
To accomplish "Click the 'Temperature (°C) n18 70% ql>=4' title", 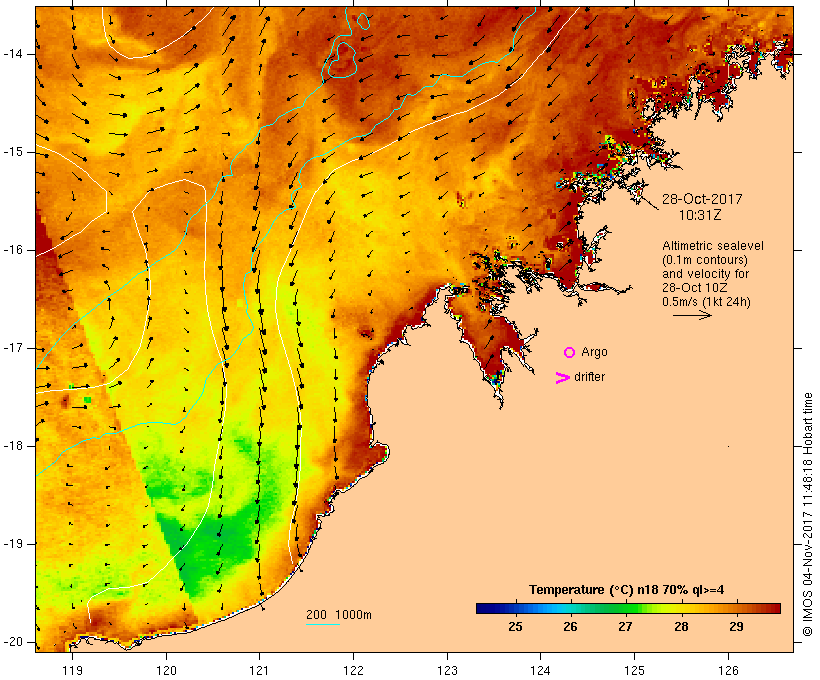I will (627, 590).
